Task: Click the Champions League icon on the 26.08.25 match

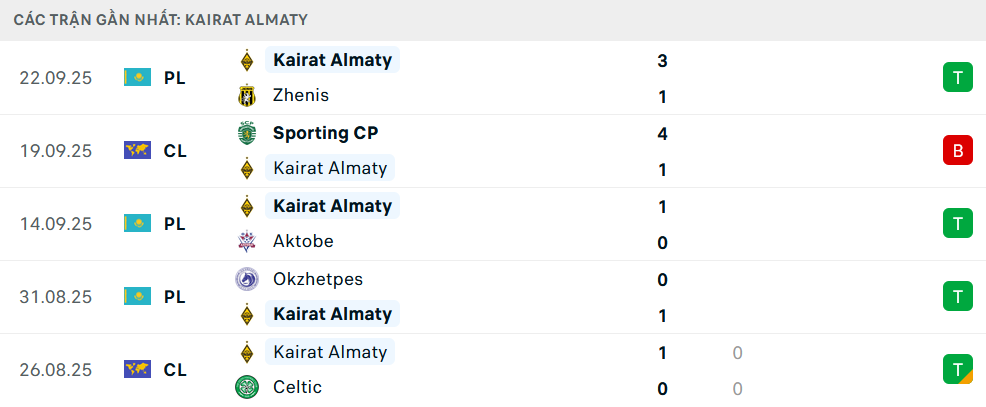Action: click(x=137, y=369)
